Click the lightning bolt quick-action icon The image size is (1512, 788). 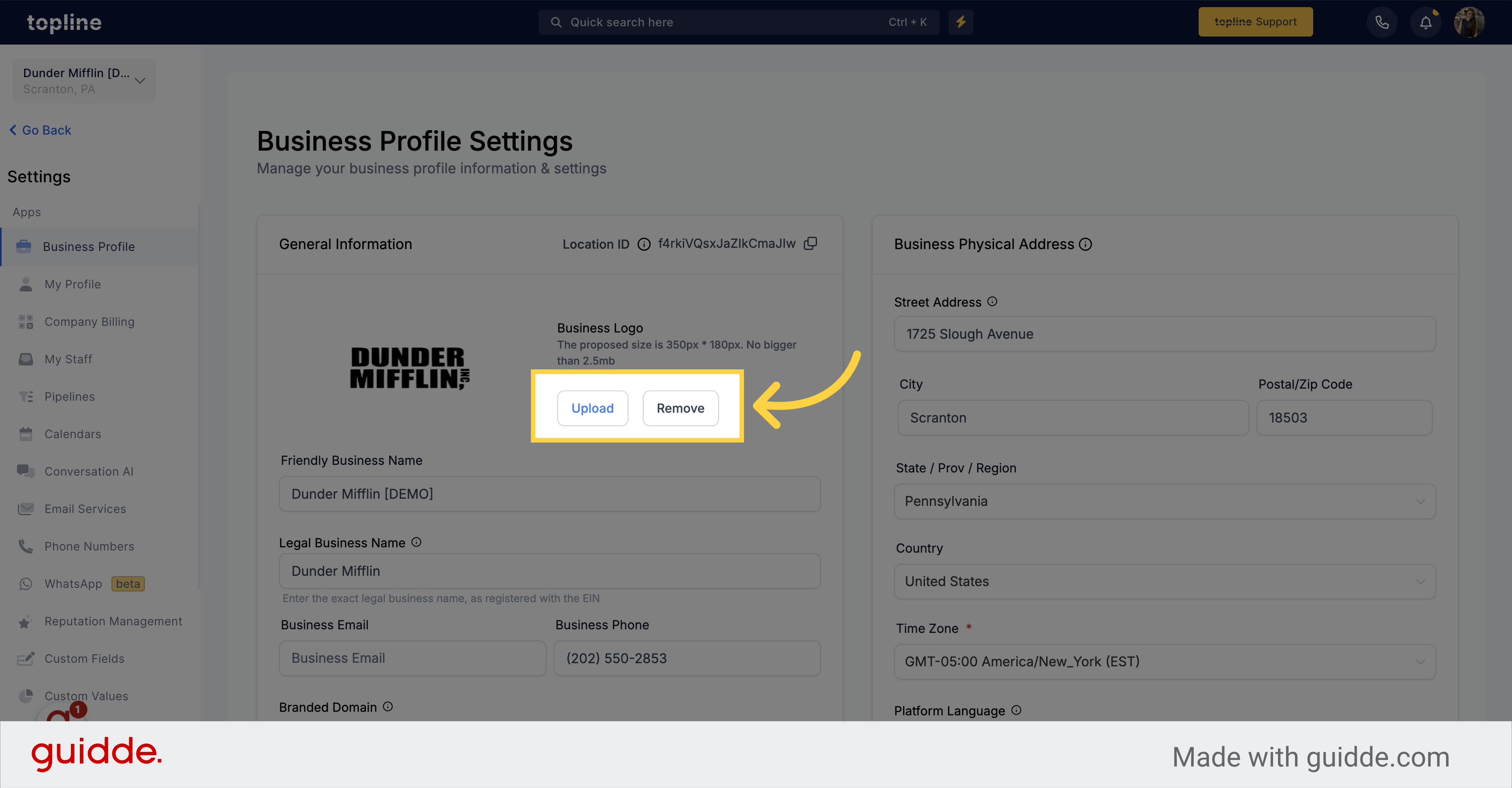click(x=961, y=22)
